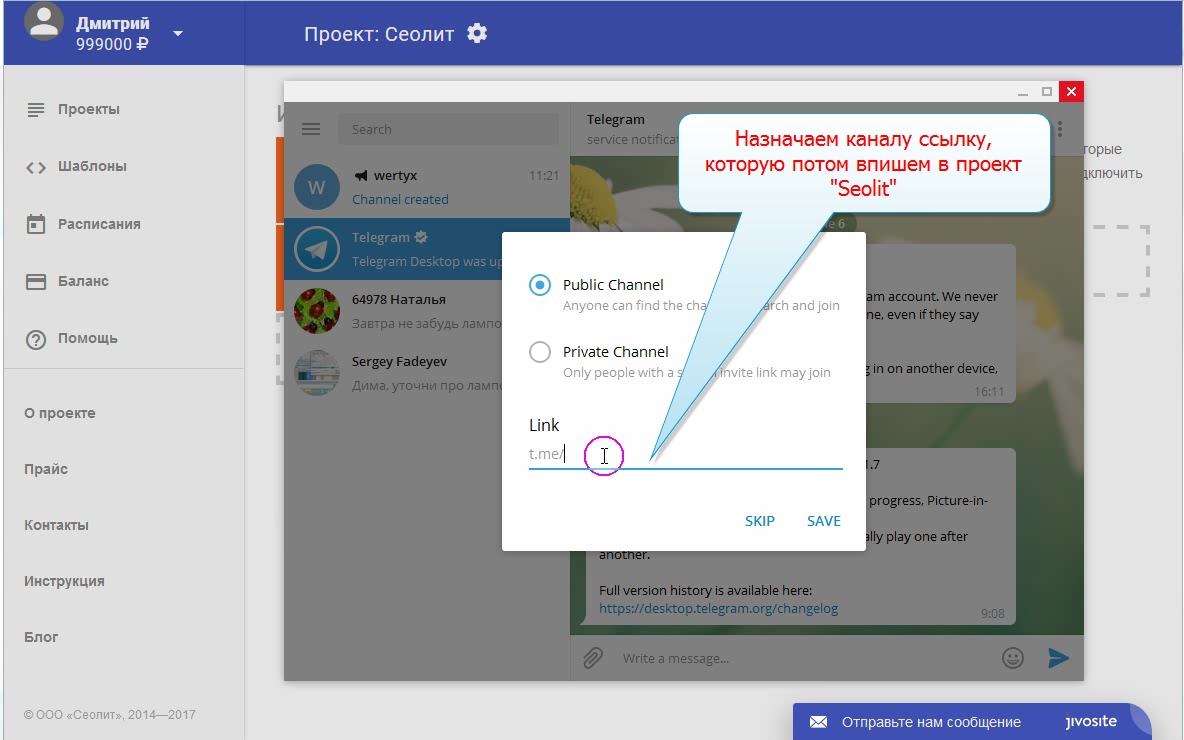
Task: Click the SAVE button
Action: pos(824,521)
